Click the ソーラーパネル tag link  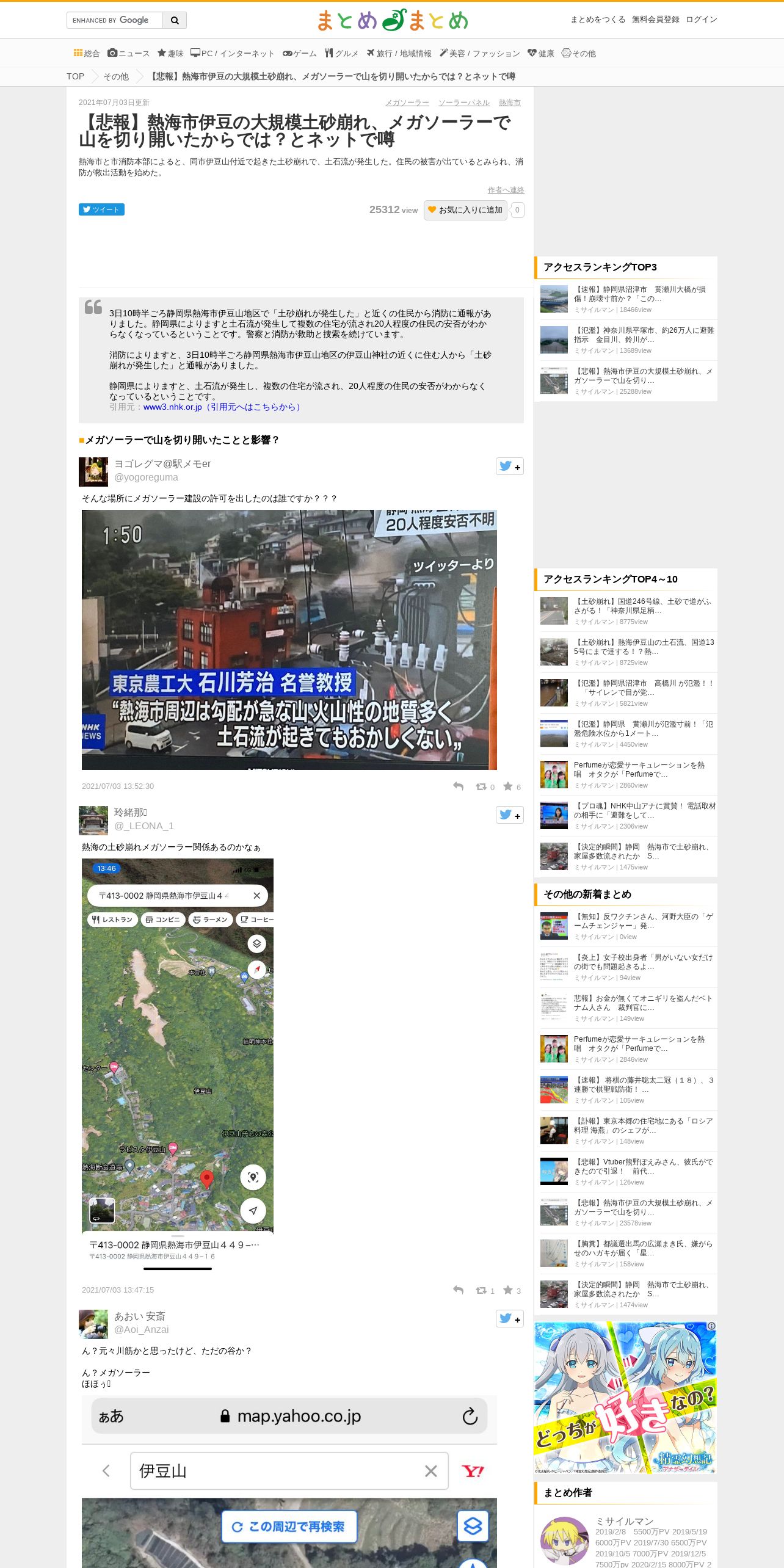point(464,103)
